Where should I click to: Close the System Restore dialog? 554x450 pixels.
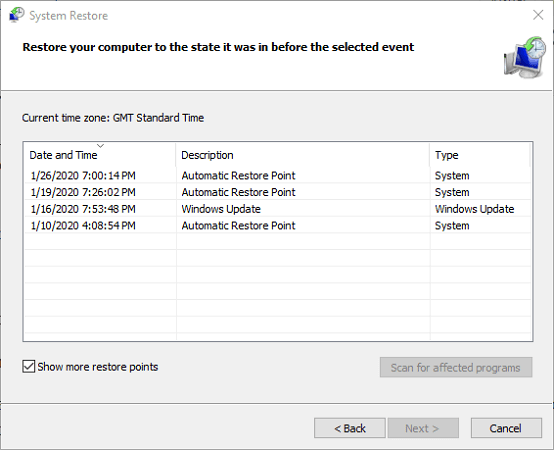tap(538, 15)
